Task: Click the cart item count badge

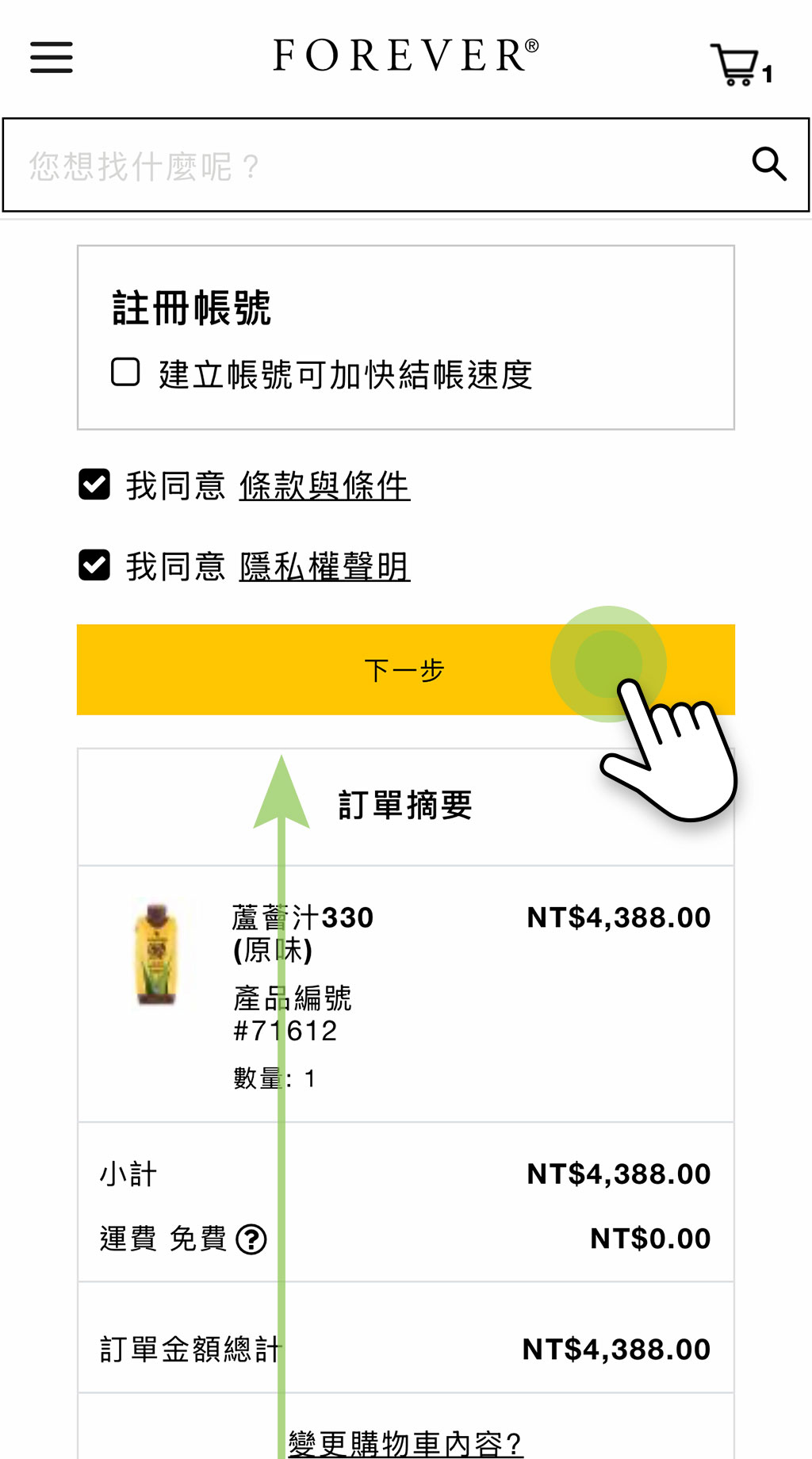Action: point(768,75)
